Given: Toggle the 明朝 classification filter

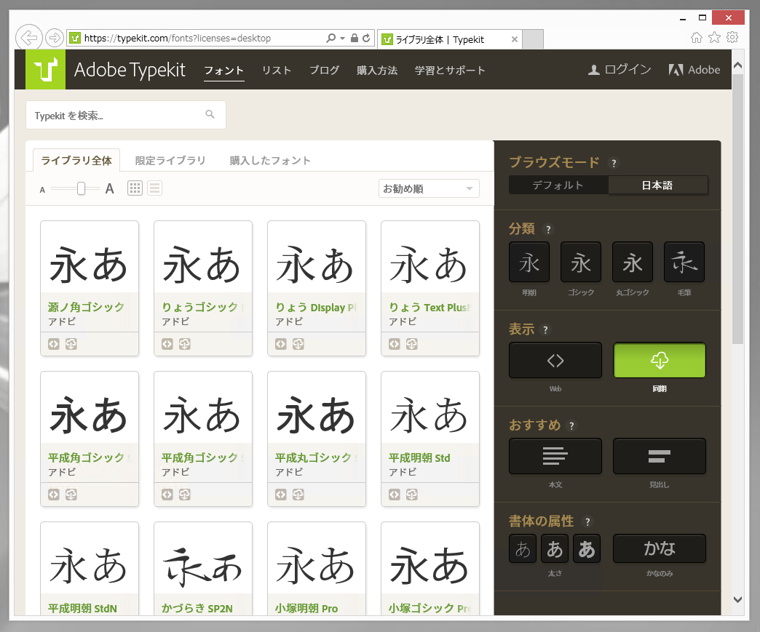Looking at the screenshot, I should point(529,262).
